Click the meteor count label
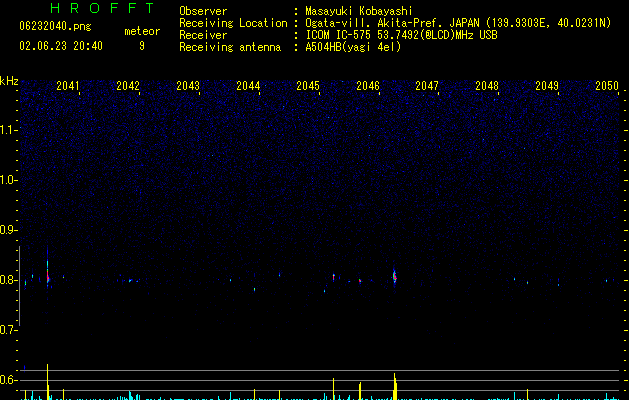Image resolution: width=629 pixels, height=400 pixels. click(142, 31)
